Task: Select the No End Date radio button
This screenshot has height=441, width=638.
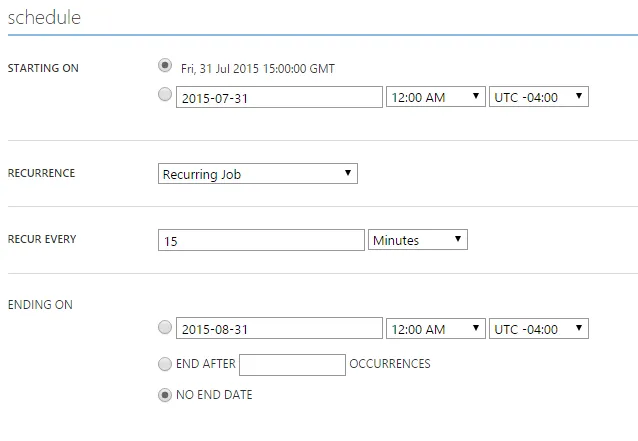Action: pos(165,395)
